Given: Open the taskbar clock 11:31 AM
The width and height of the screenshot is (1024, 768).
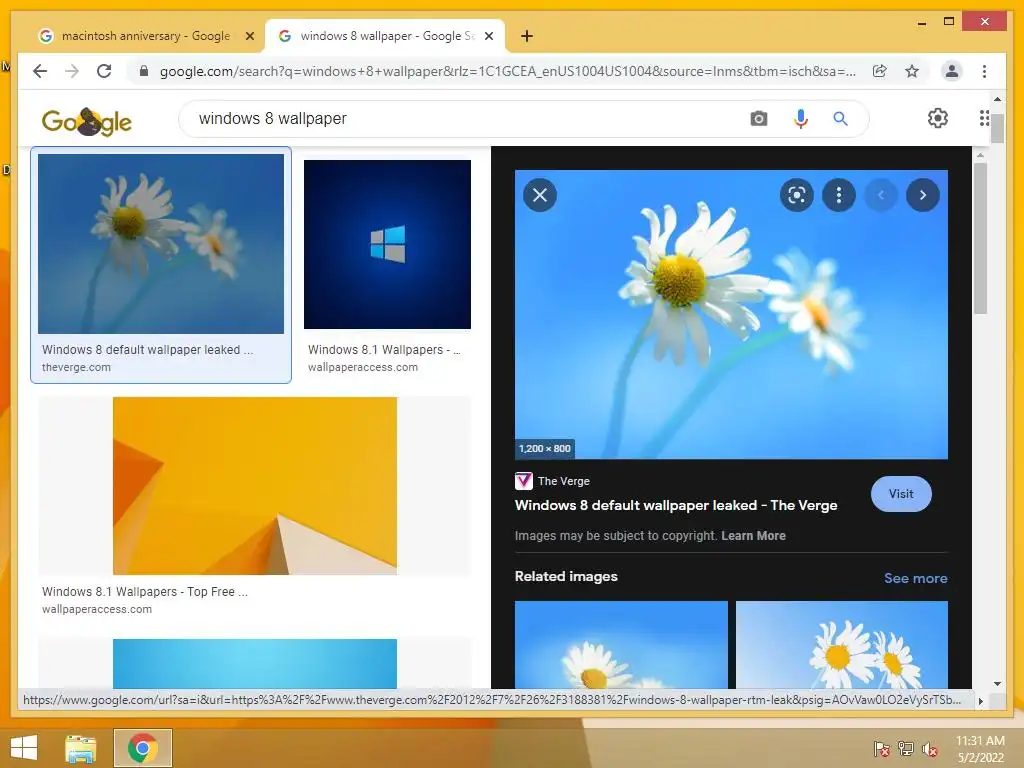Looking at the screenshot, I should click(980, 749).
